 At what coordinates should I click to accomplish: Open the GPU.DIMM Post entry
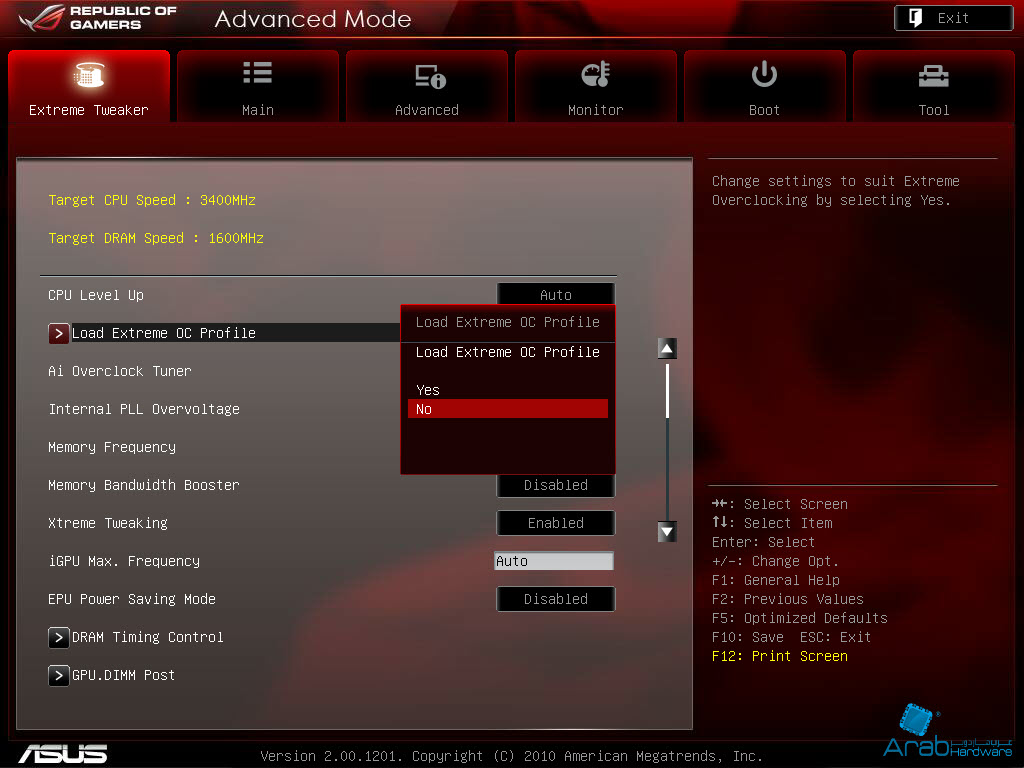point(123,675)
